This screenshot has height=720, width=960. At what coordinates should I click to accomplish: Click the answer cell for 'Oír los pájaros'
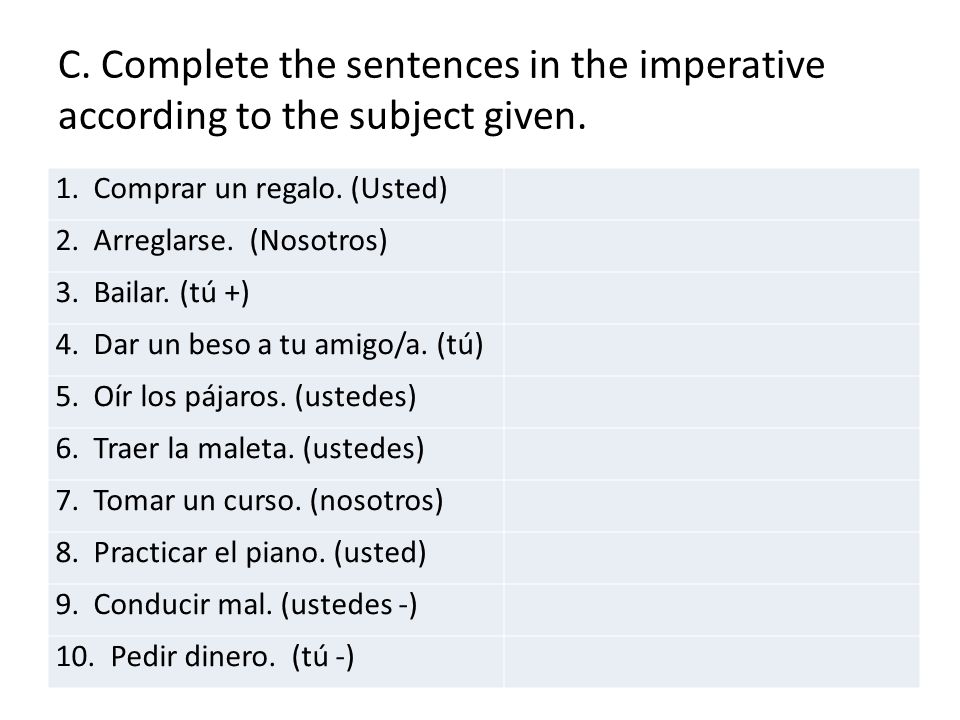pos(711,402)
